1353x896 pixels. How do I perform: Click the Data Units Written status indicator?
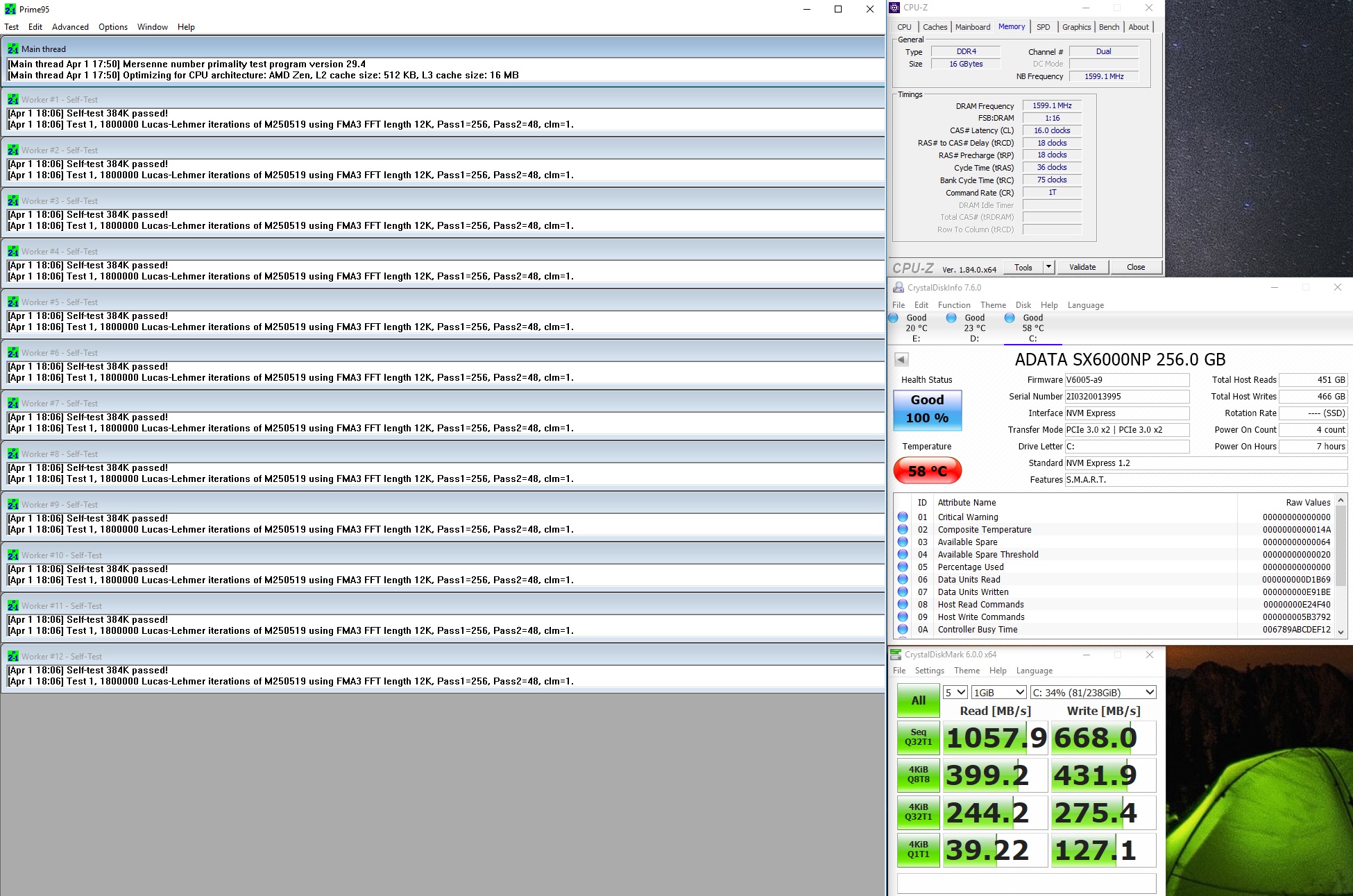[x=903, y=592]
